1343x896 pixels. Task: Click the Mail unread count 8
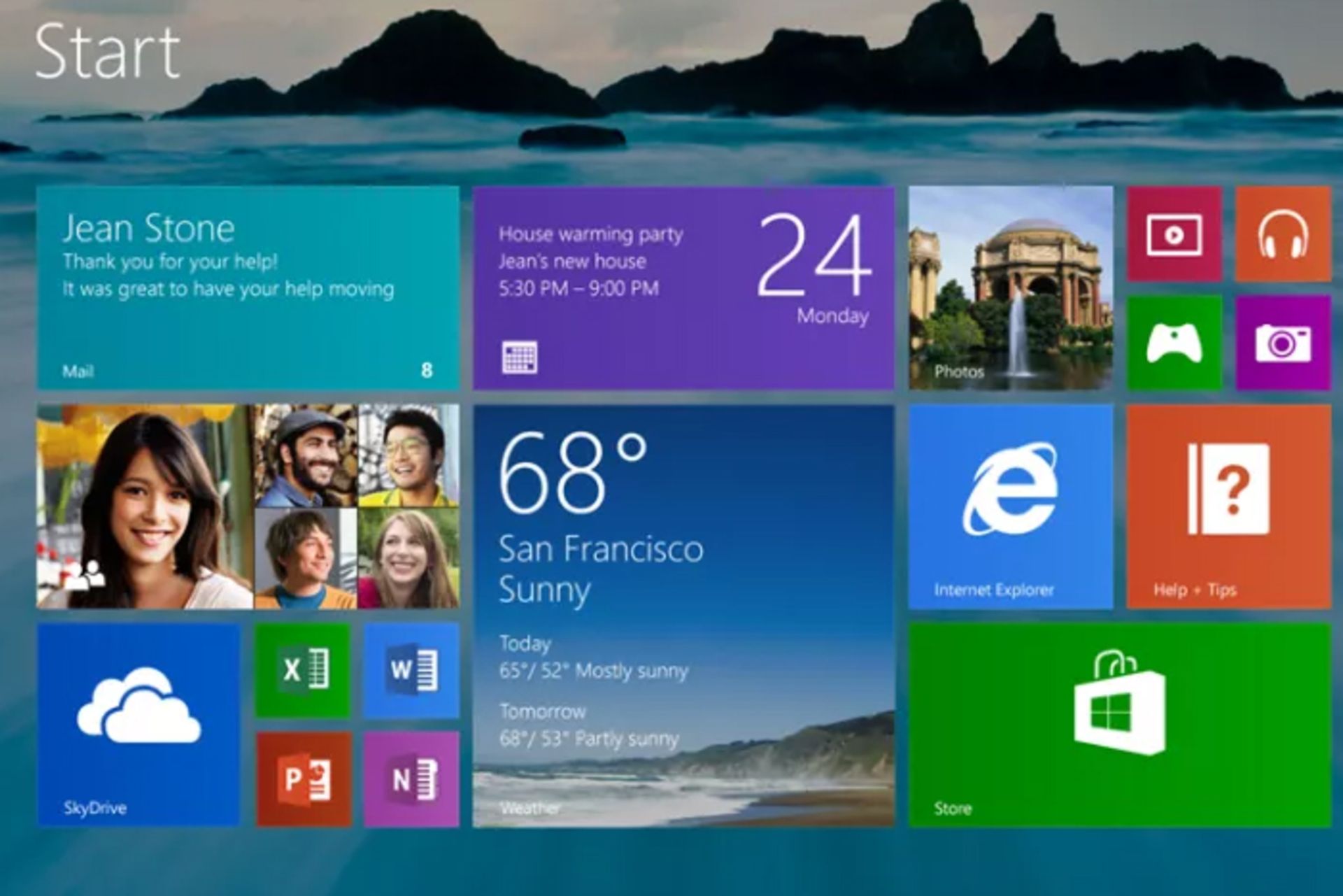427,370
